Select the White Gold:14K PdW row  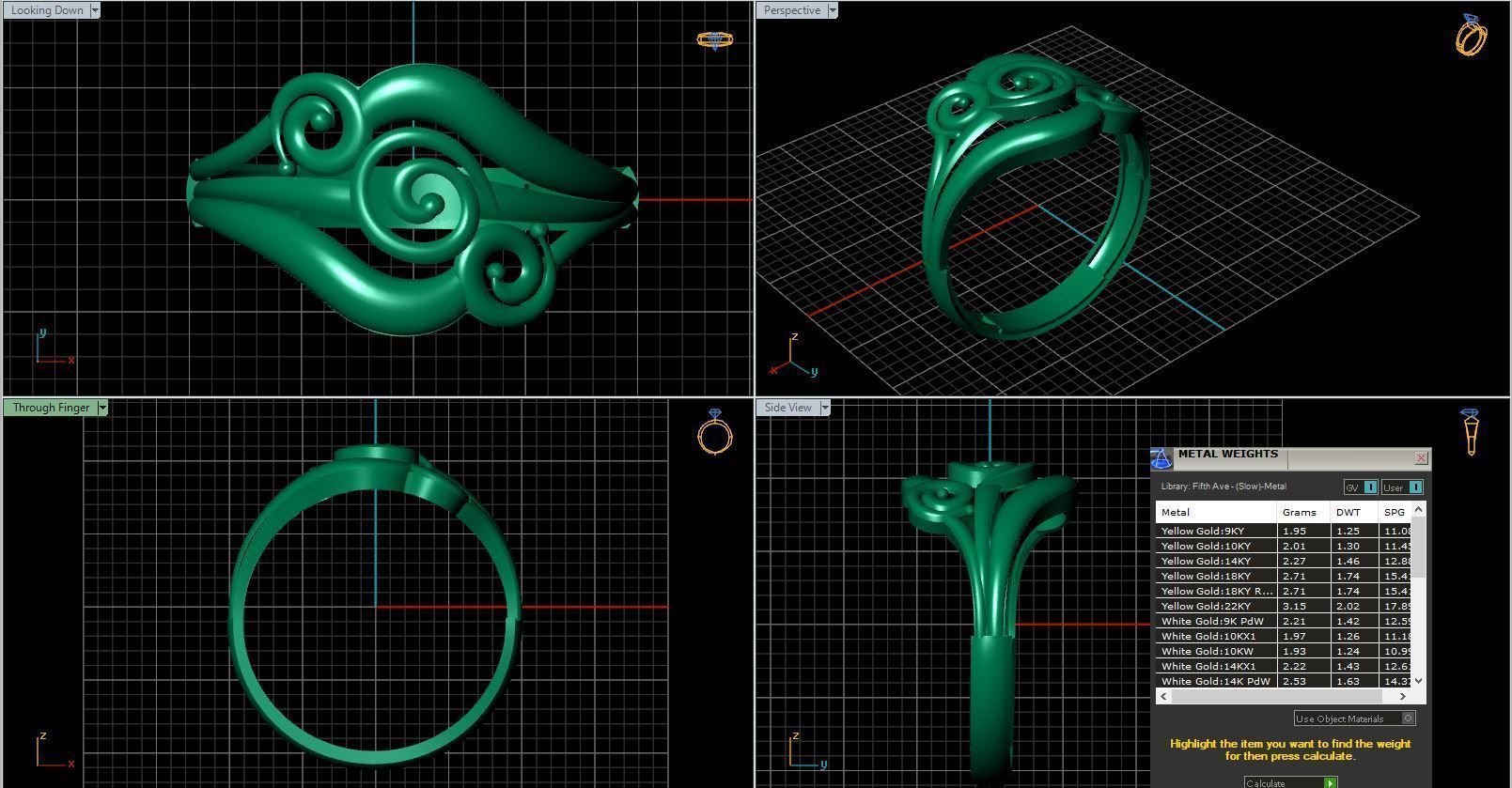point(1284,681)
